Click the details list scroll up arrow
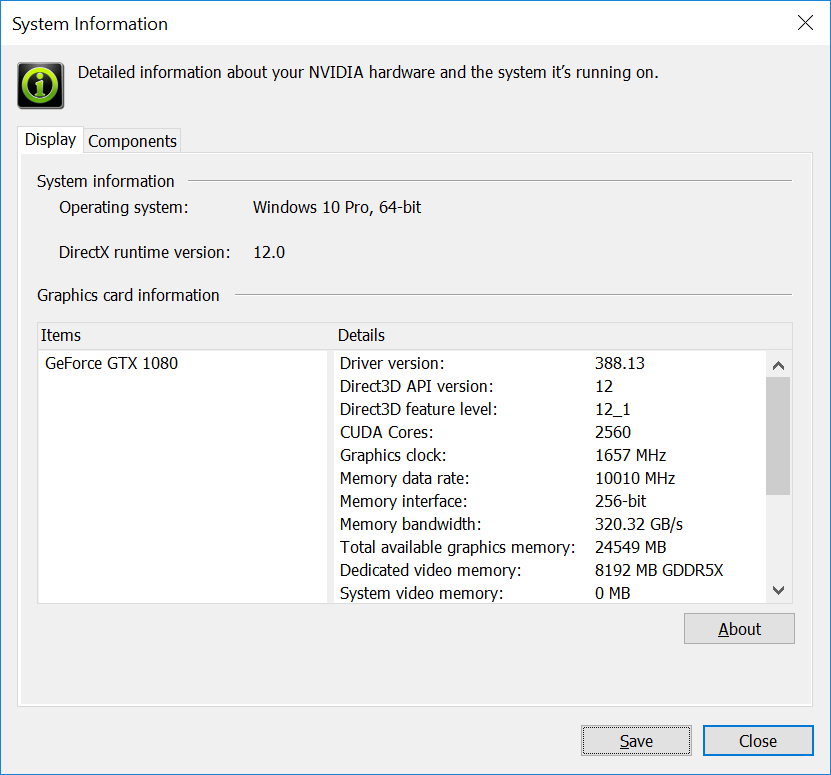Viewport: 831px width, 775px height. [779, 365]
